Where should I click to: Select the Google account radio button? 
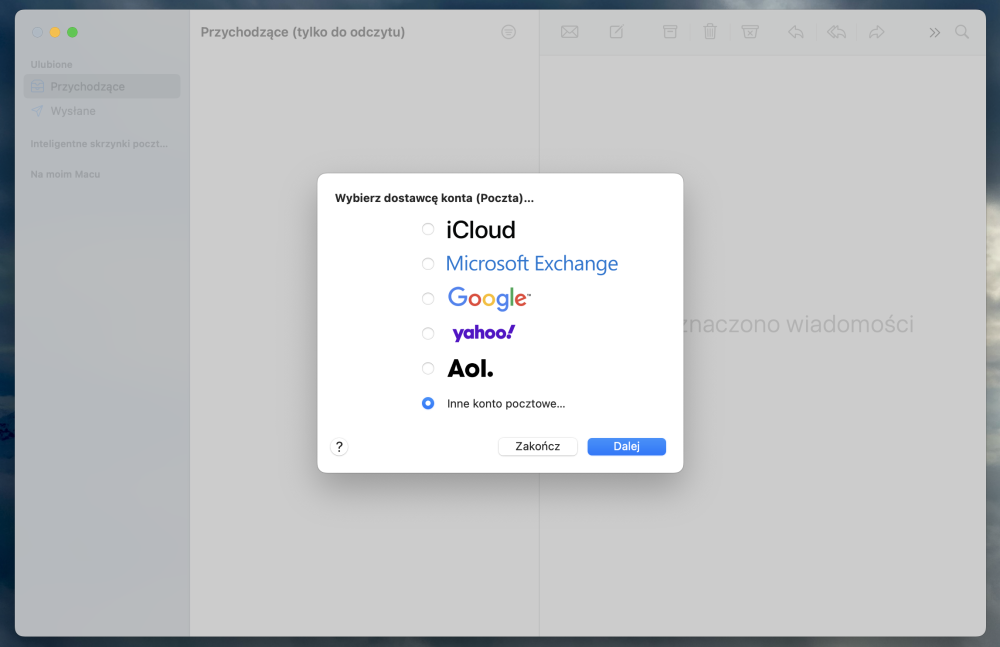[428, 298]
